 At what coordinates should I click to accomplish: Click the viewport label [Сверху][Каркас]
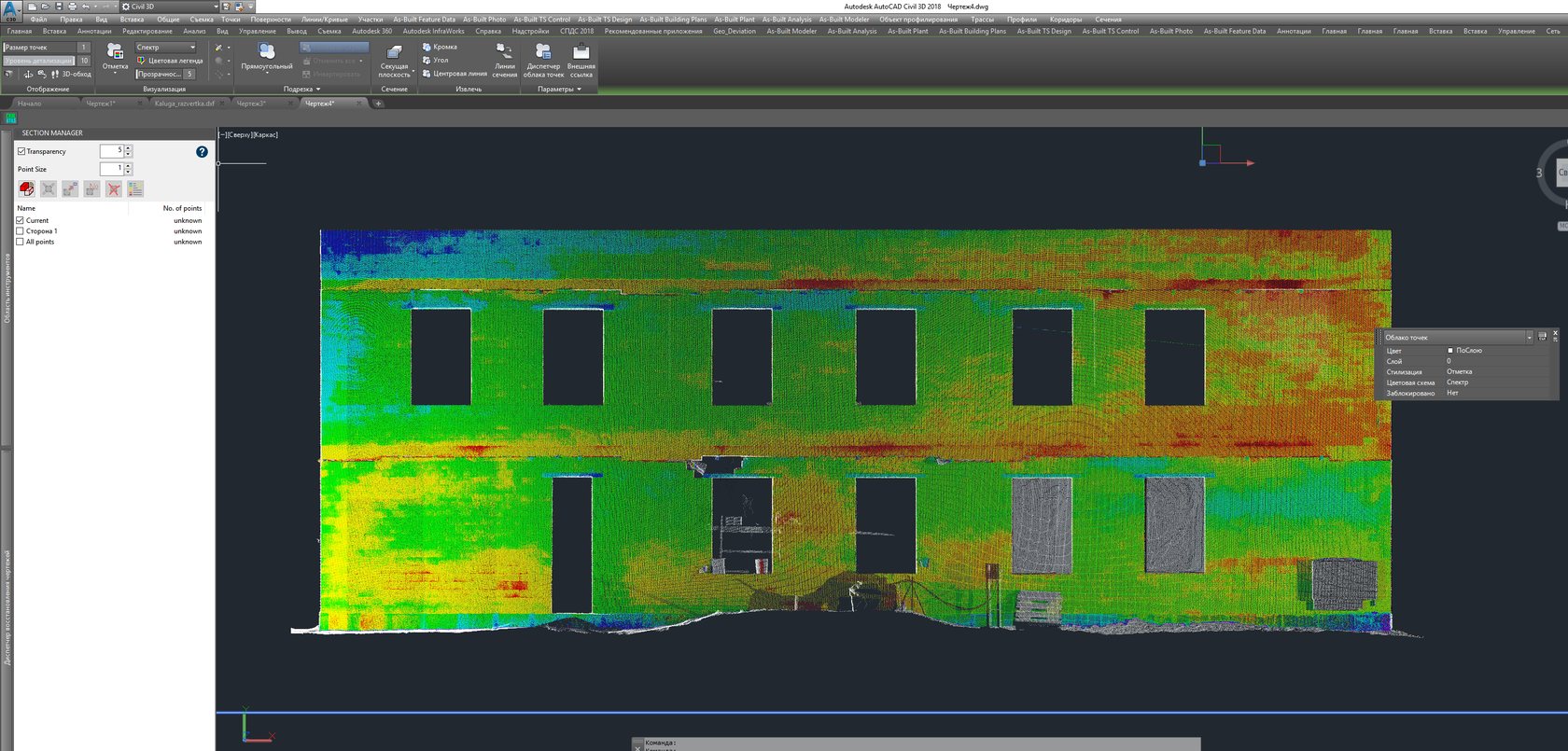[x=248, y=135]
